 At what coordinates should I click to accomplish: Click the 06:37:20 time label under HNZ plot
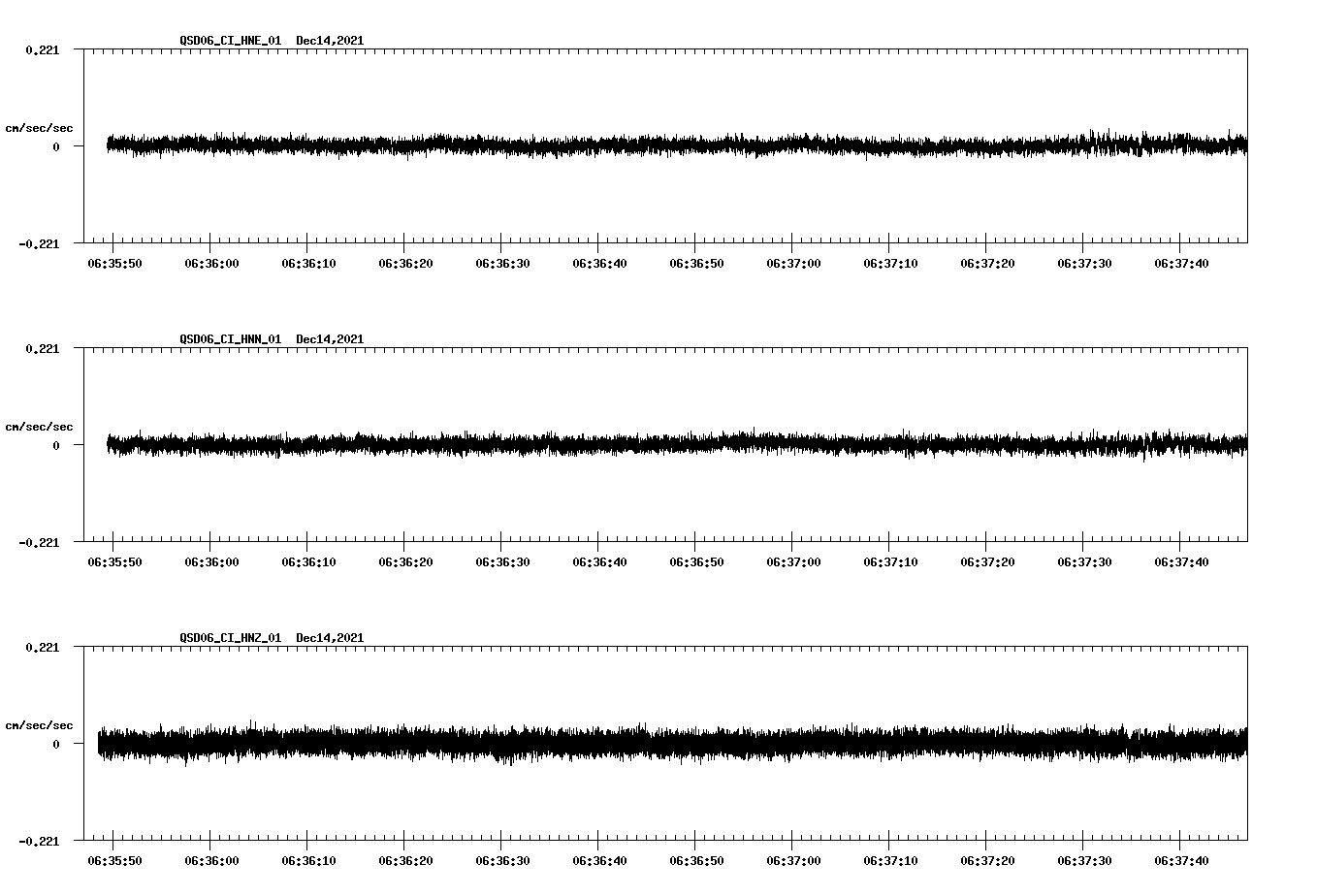pyautogui.click(x=987, y=861)
